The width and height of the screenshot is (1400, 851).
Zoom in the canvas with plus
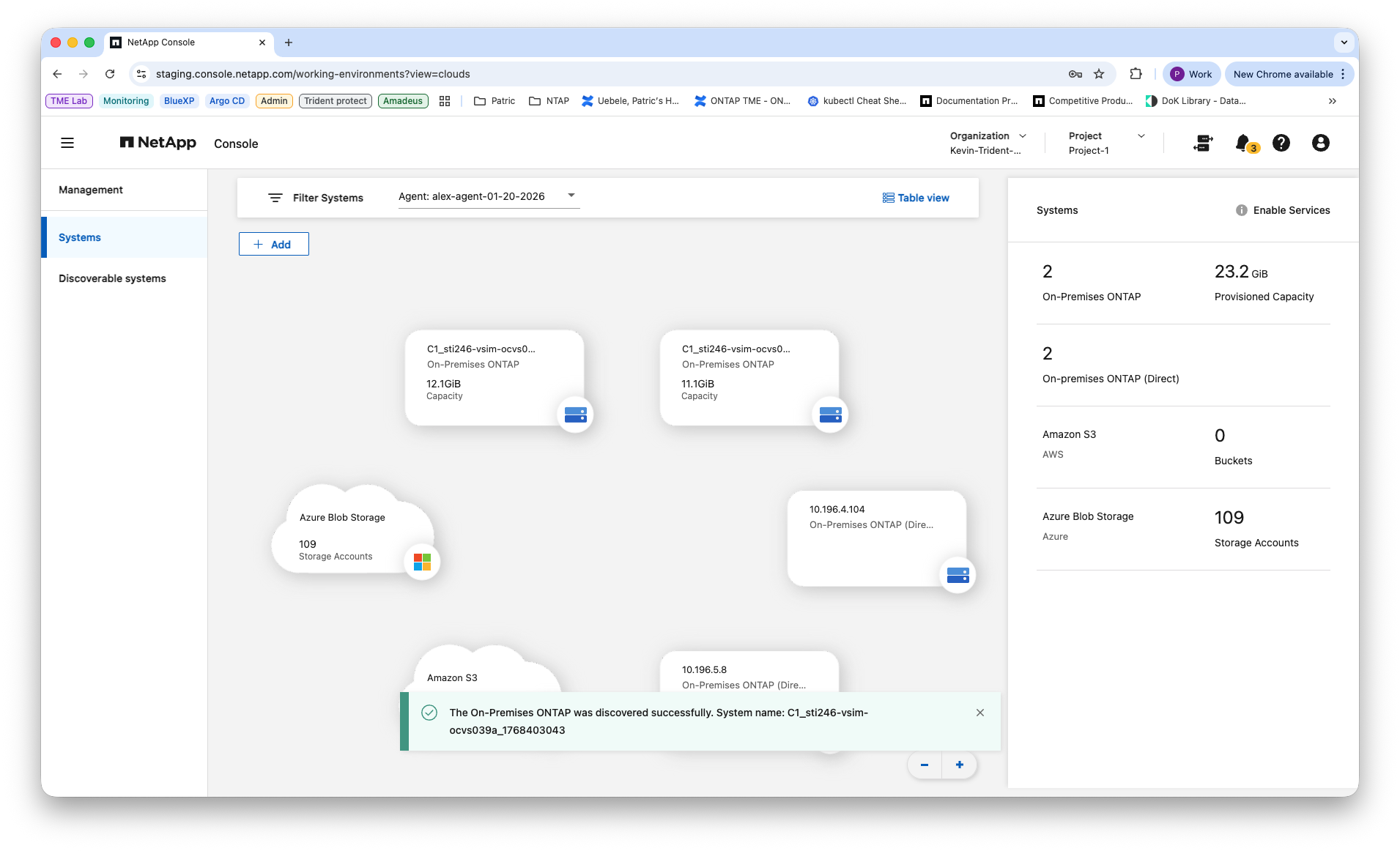coord(960,765)
